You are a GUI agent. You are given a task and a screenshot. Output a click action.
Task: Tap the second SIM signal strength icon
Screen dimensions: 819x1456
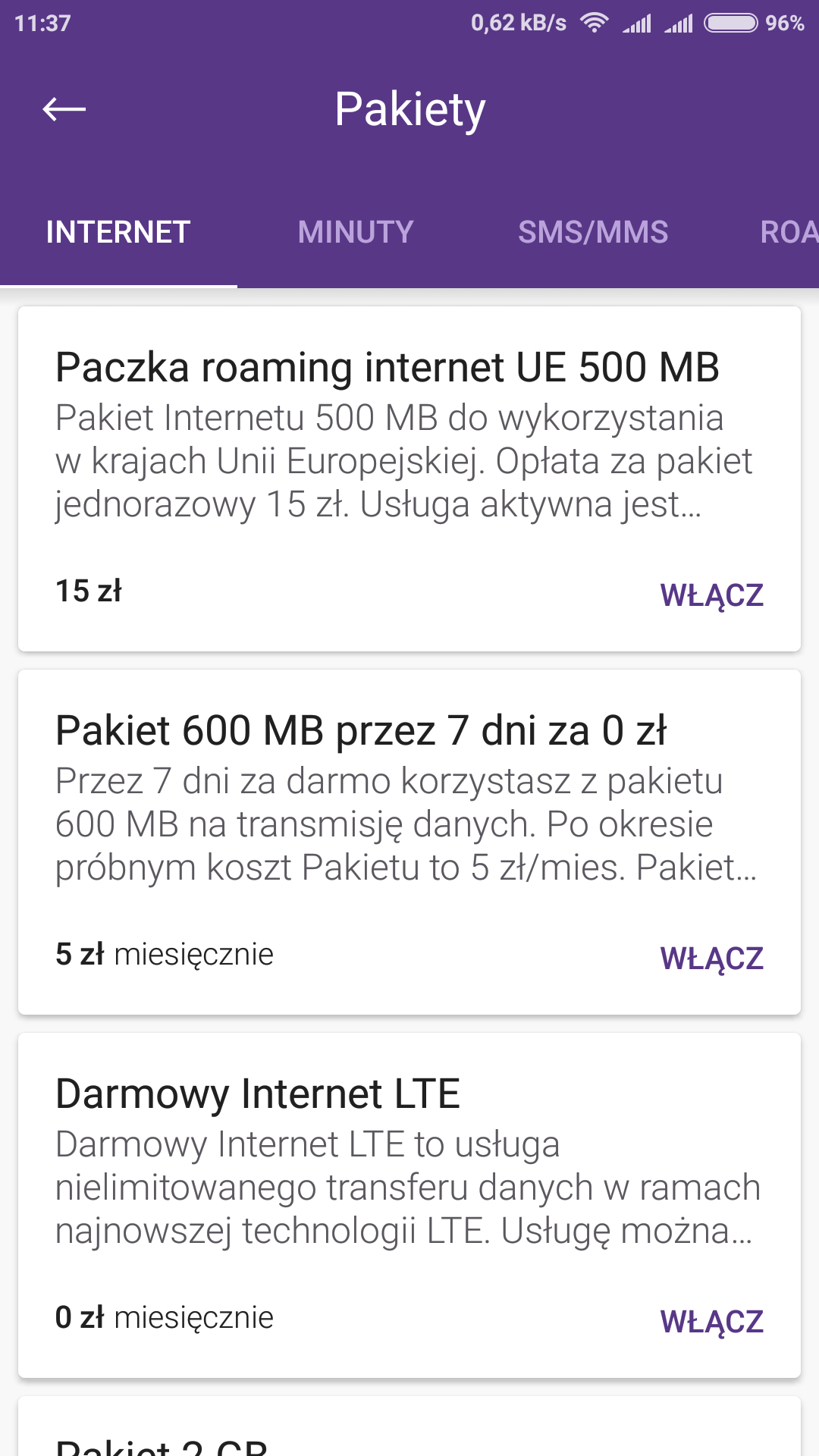pos(679,24)
